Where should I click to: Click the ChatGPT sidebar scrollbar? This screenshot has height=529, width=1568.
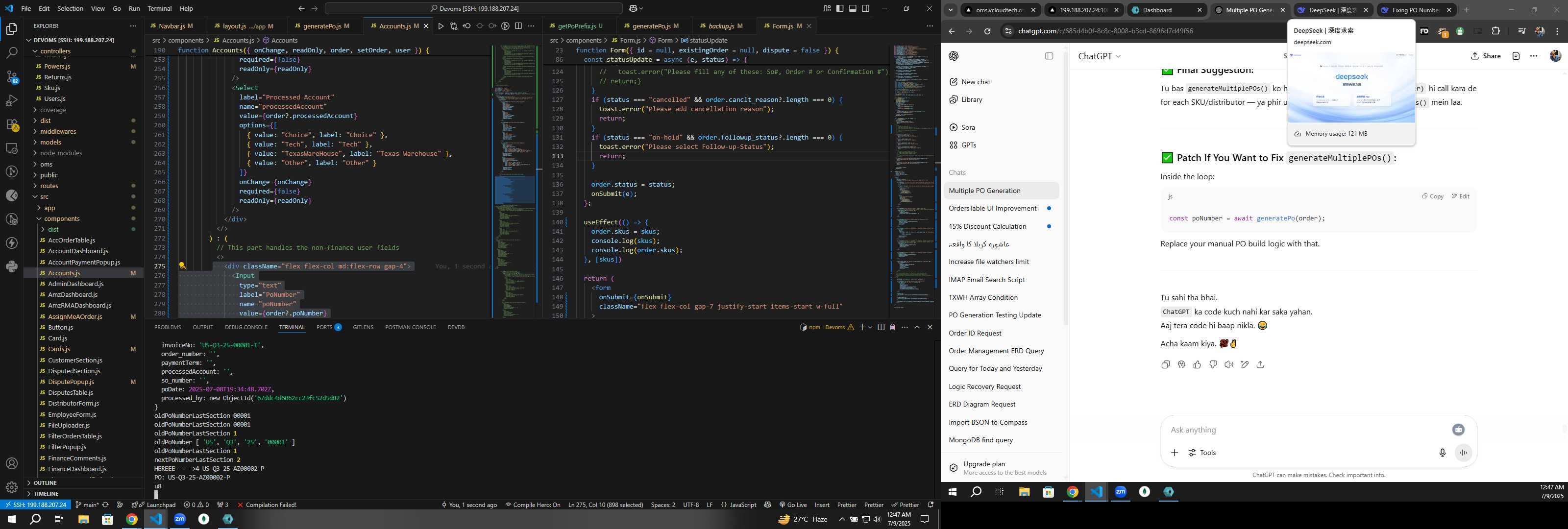click(x=1065, y=189)
